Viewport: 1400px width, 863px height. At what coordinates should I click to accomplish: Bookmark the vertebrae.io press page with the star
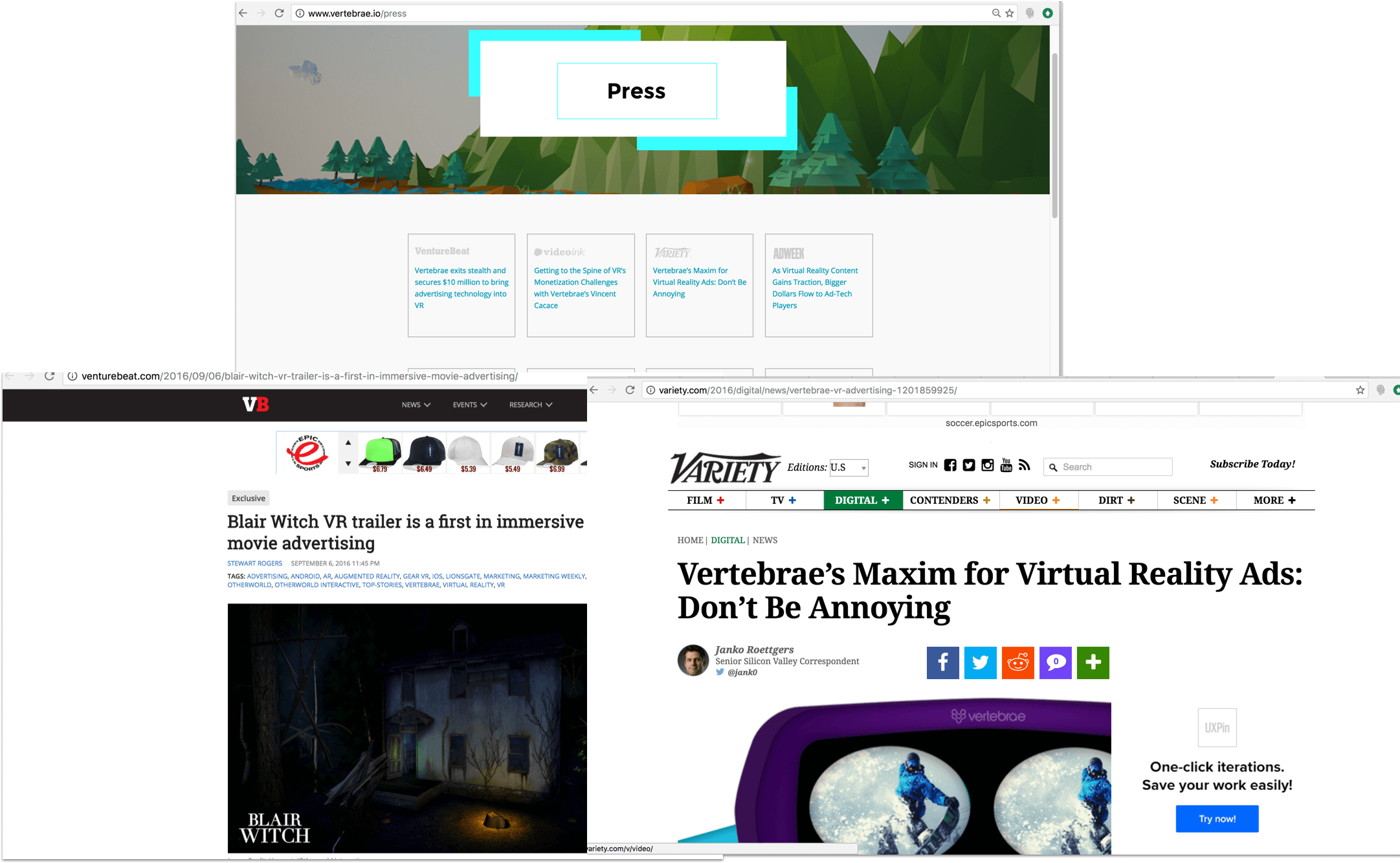click(x=1010, y=13)
